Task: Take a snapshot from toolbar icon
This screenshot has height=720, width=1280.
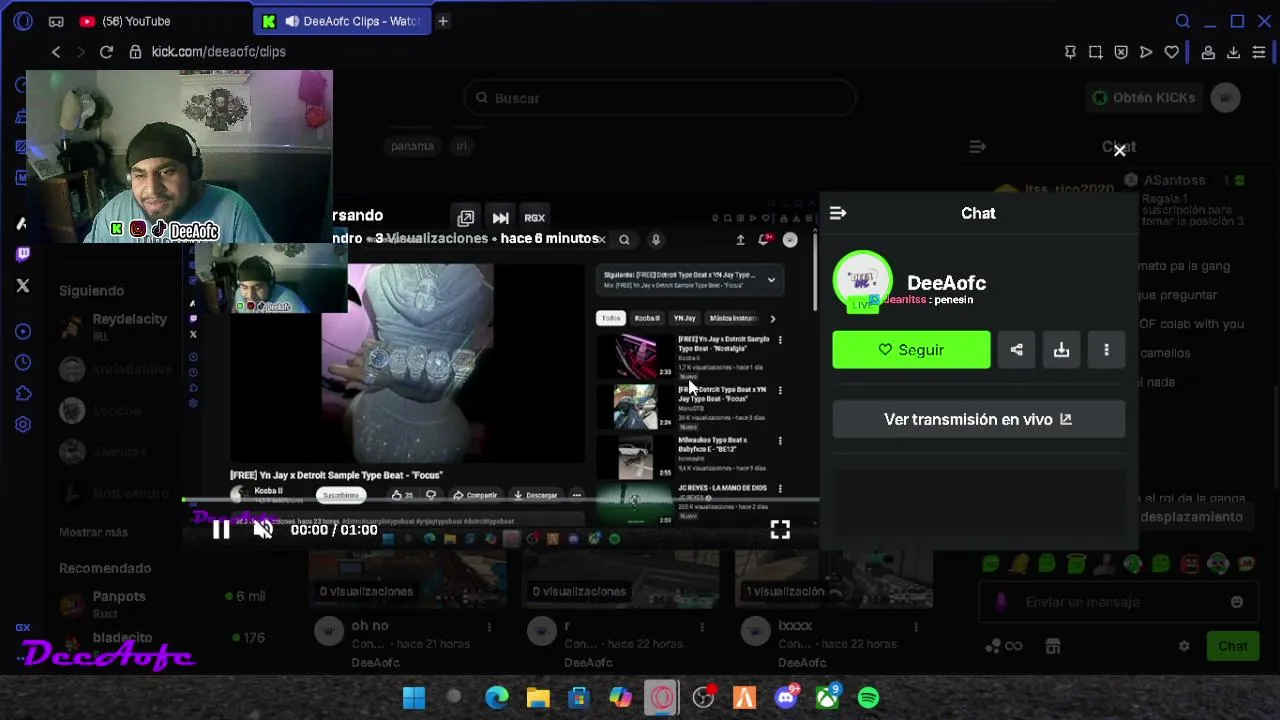Action: 1095,52
